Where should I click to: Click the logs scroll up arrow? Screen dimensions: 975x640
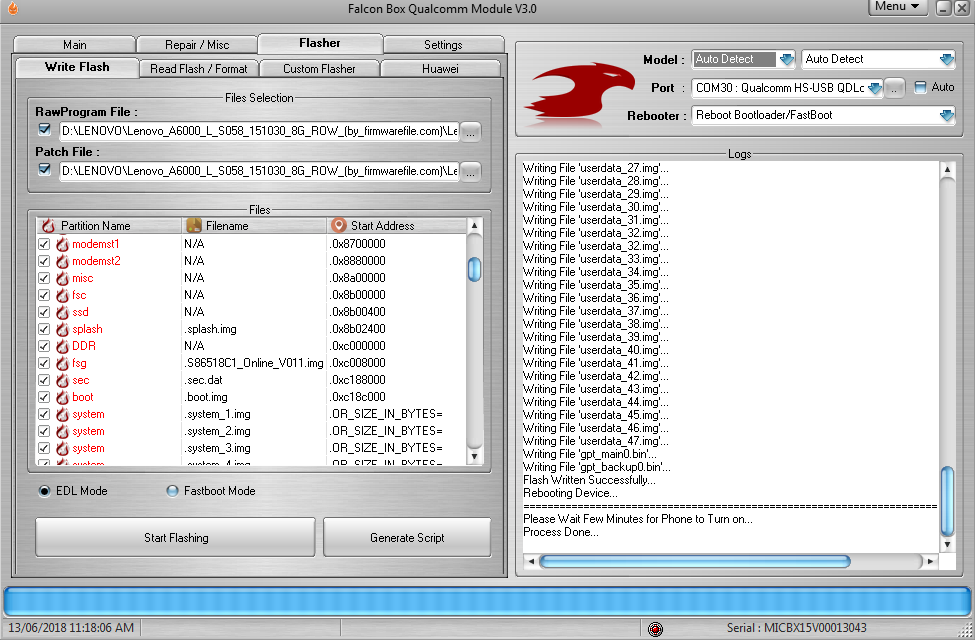(947, 169)
